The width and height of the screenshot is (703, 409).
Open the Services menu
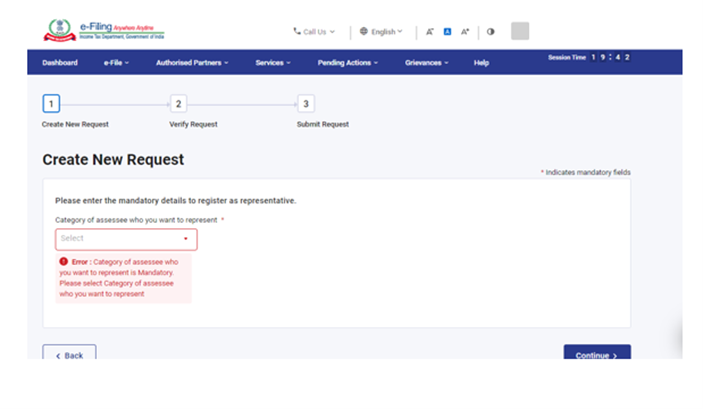272,63
